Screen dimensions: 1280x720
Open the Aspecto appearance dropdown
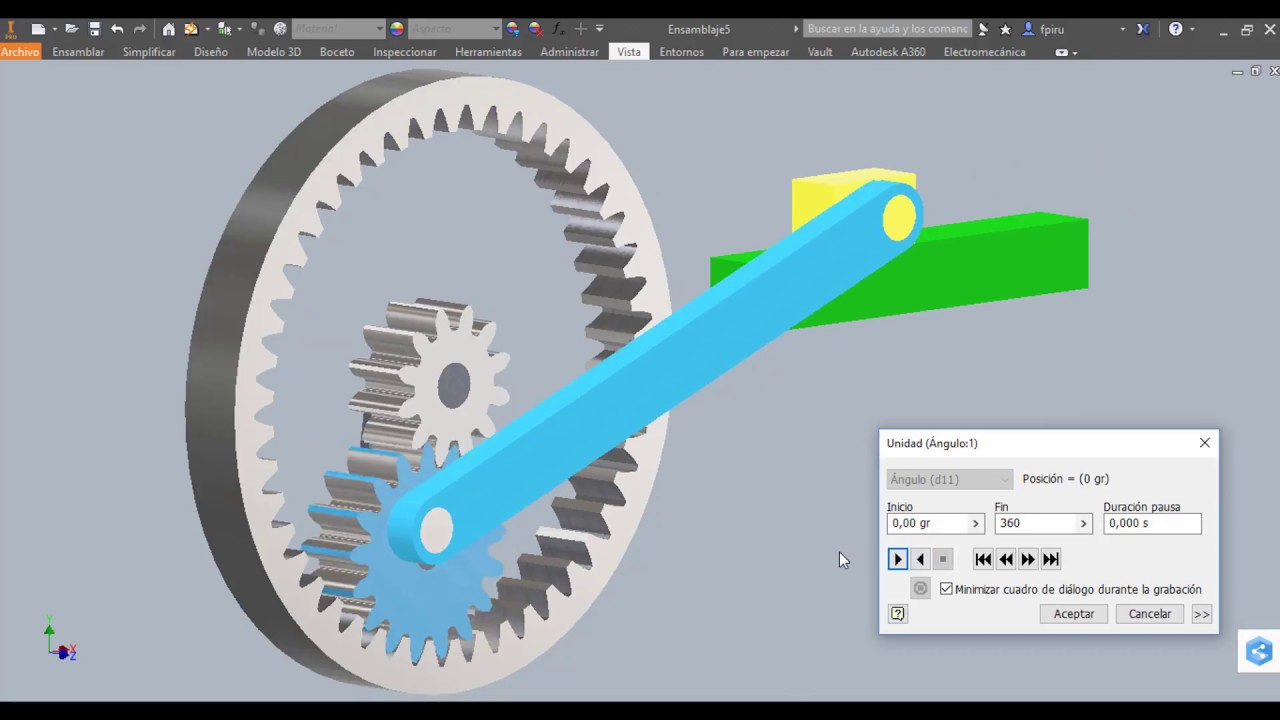455,29
